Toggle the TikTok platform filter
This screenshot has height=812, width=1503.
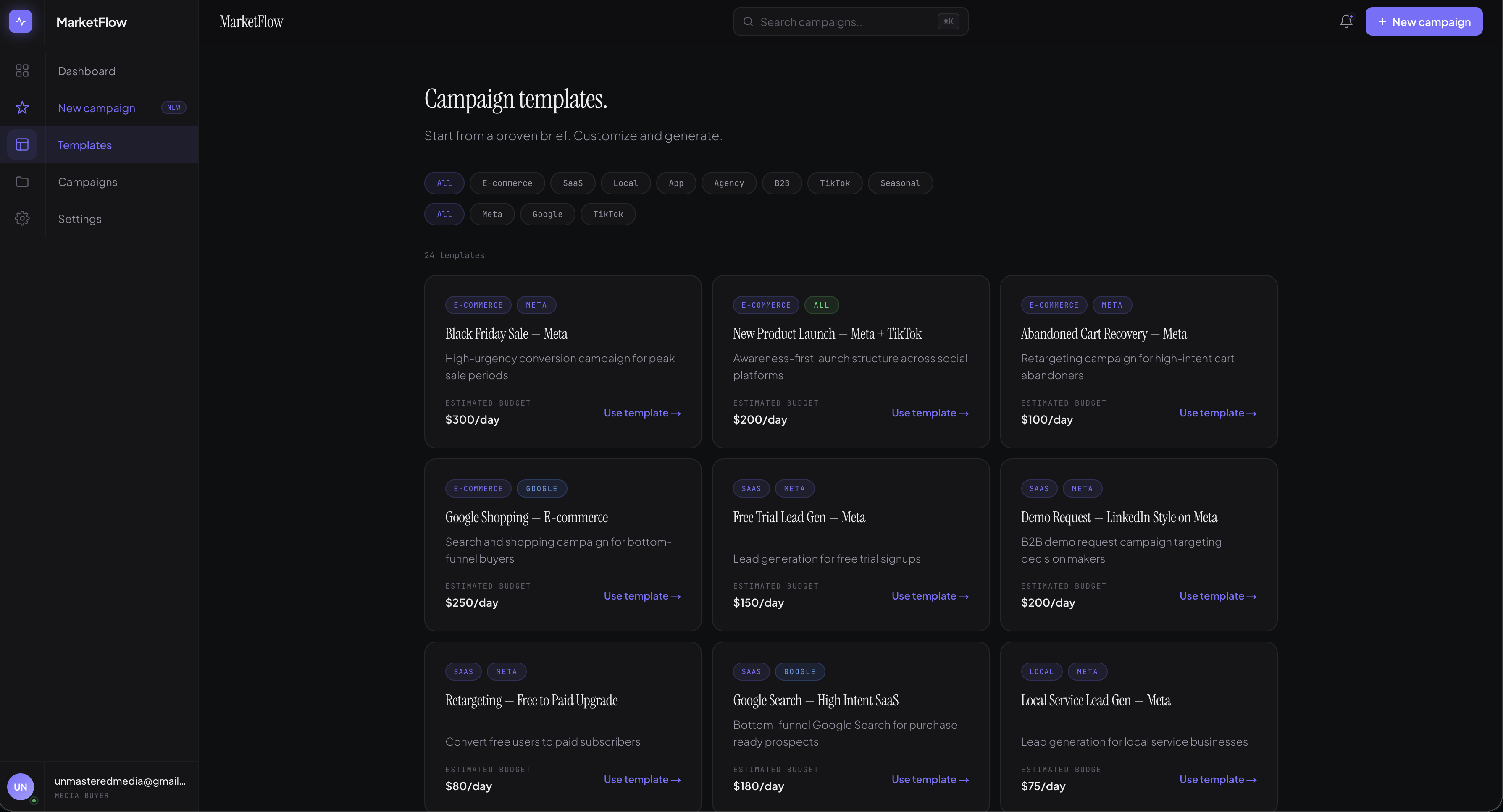(608, 214)
